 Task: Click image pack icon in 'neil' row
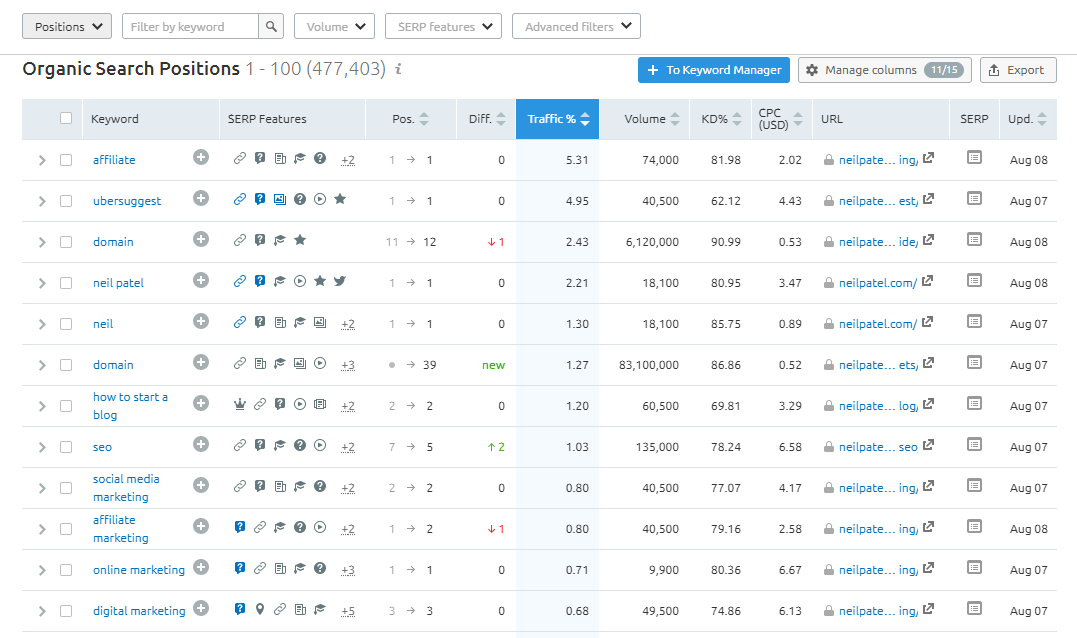coord(320,322)
